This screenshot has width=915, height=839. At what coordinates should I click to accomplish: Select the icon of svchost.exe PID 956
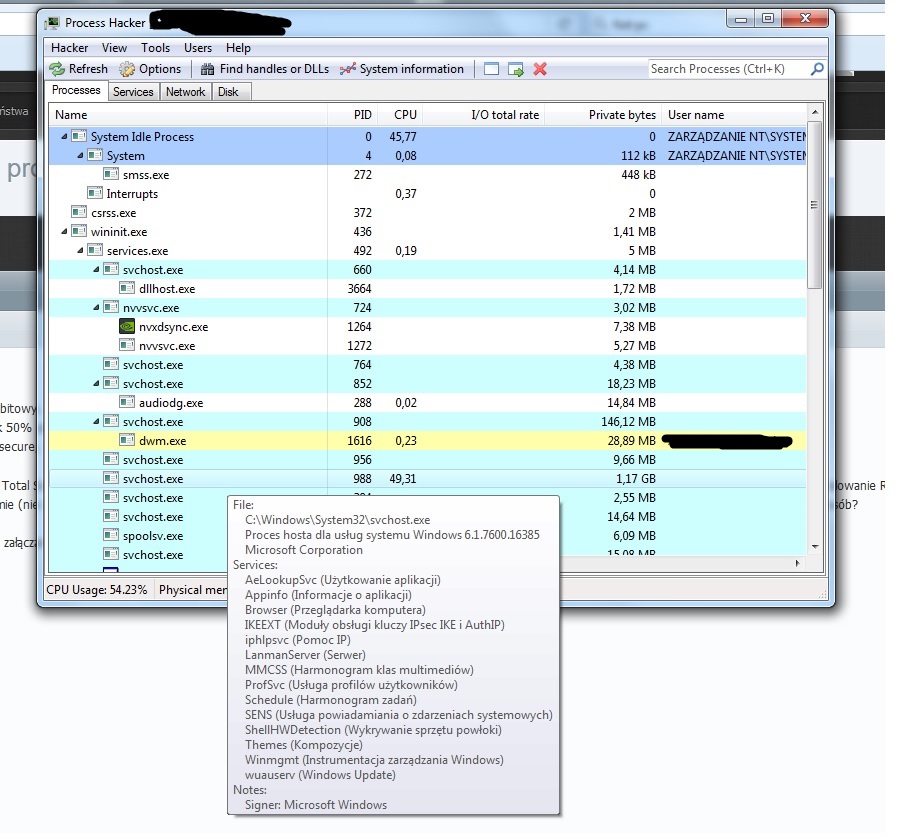click(x=111, y=459)
